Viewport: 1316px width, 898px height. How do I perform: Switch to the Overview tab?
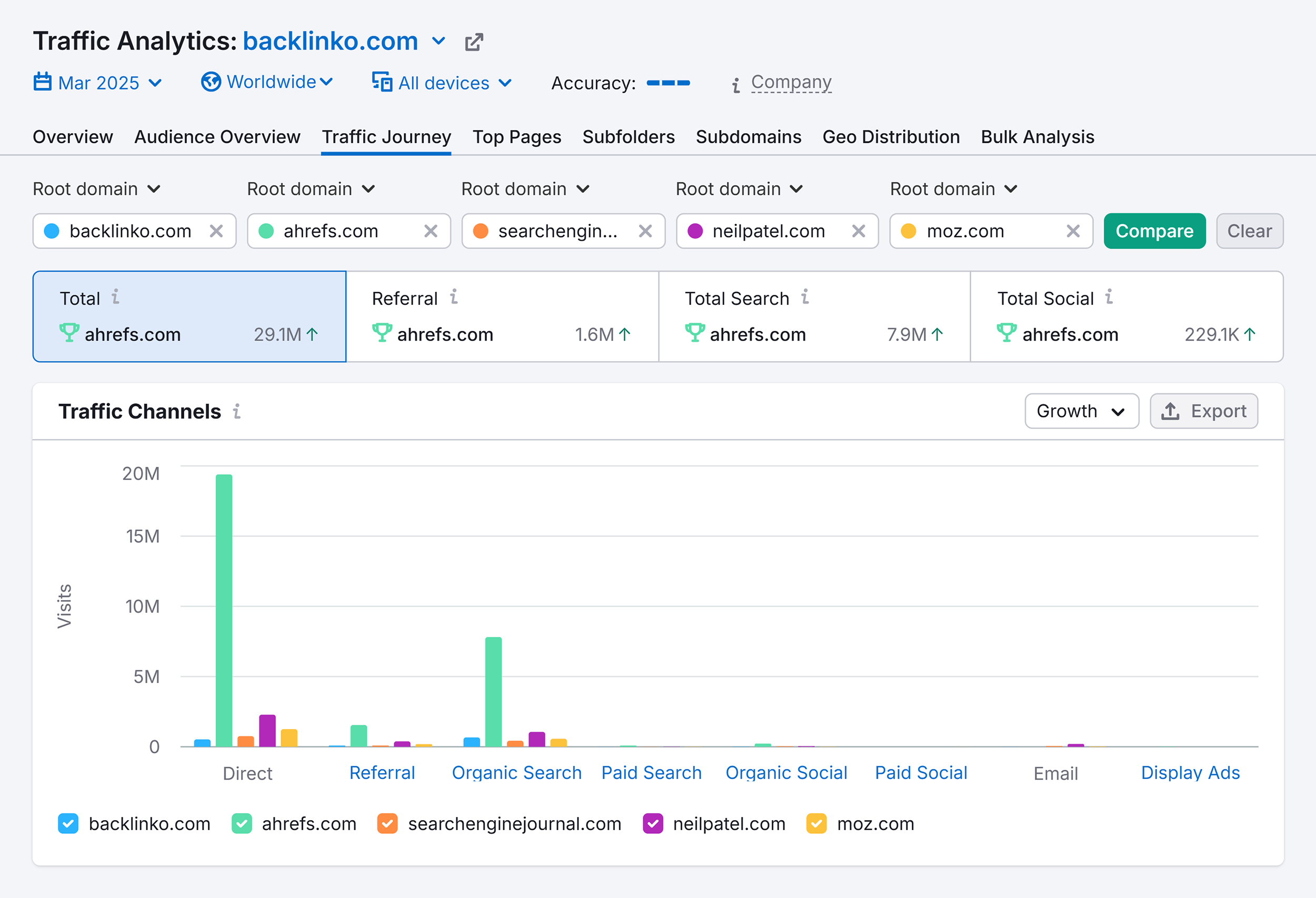(73, 137)
